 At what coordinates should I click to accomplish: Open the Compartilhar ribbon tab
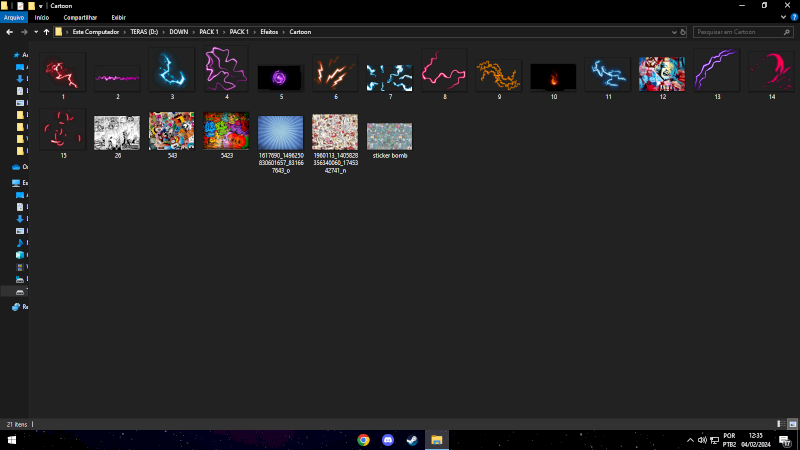[80, 17]
